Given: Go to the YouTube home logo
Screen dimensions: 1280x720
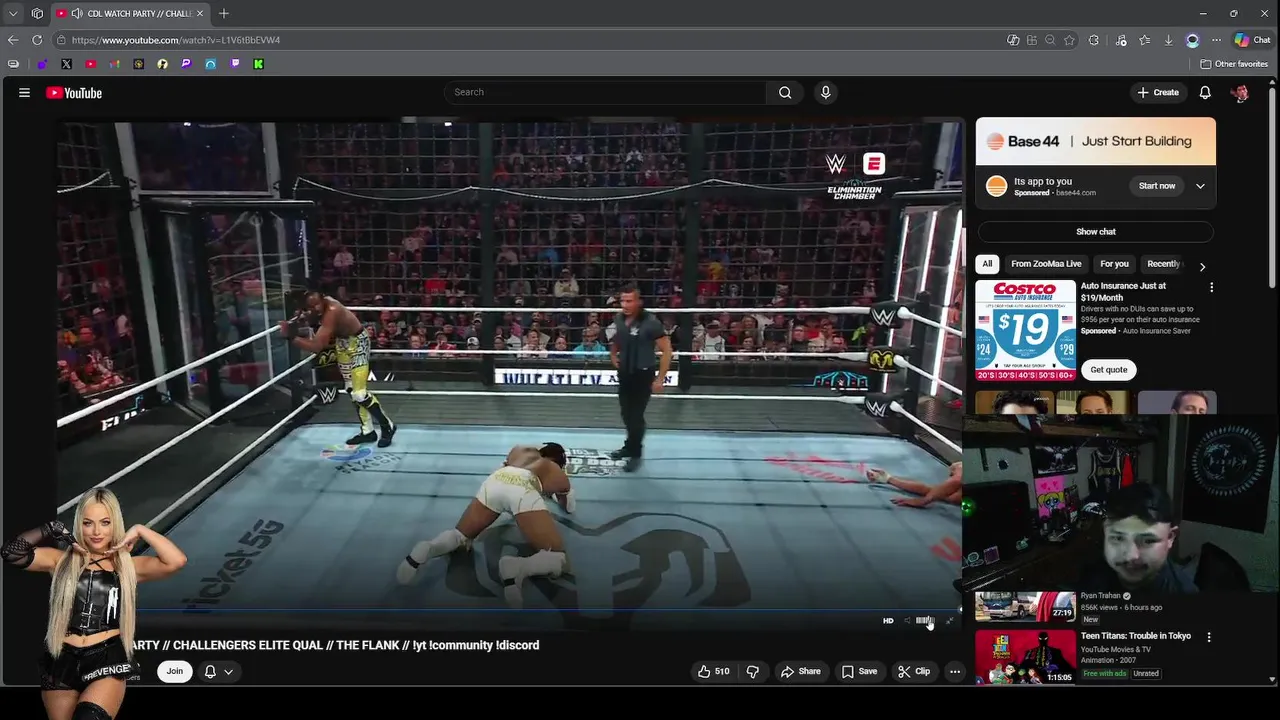Looking at the screenshot, I should (74, 93).
